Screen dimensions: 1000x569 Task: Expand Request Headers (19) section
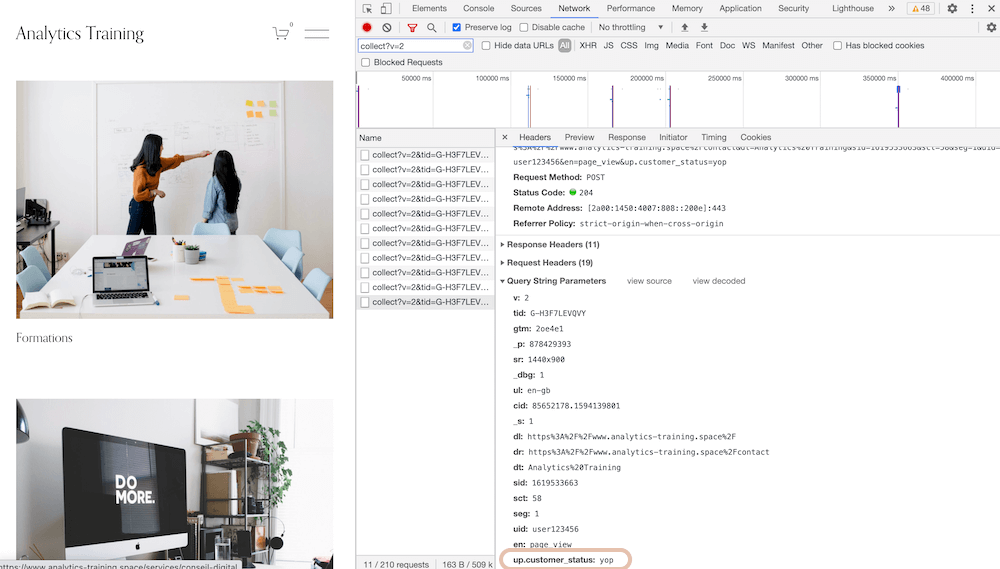[x=547, y=263]
